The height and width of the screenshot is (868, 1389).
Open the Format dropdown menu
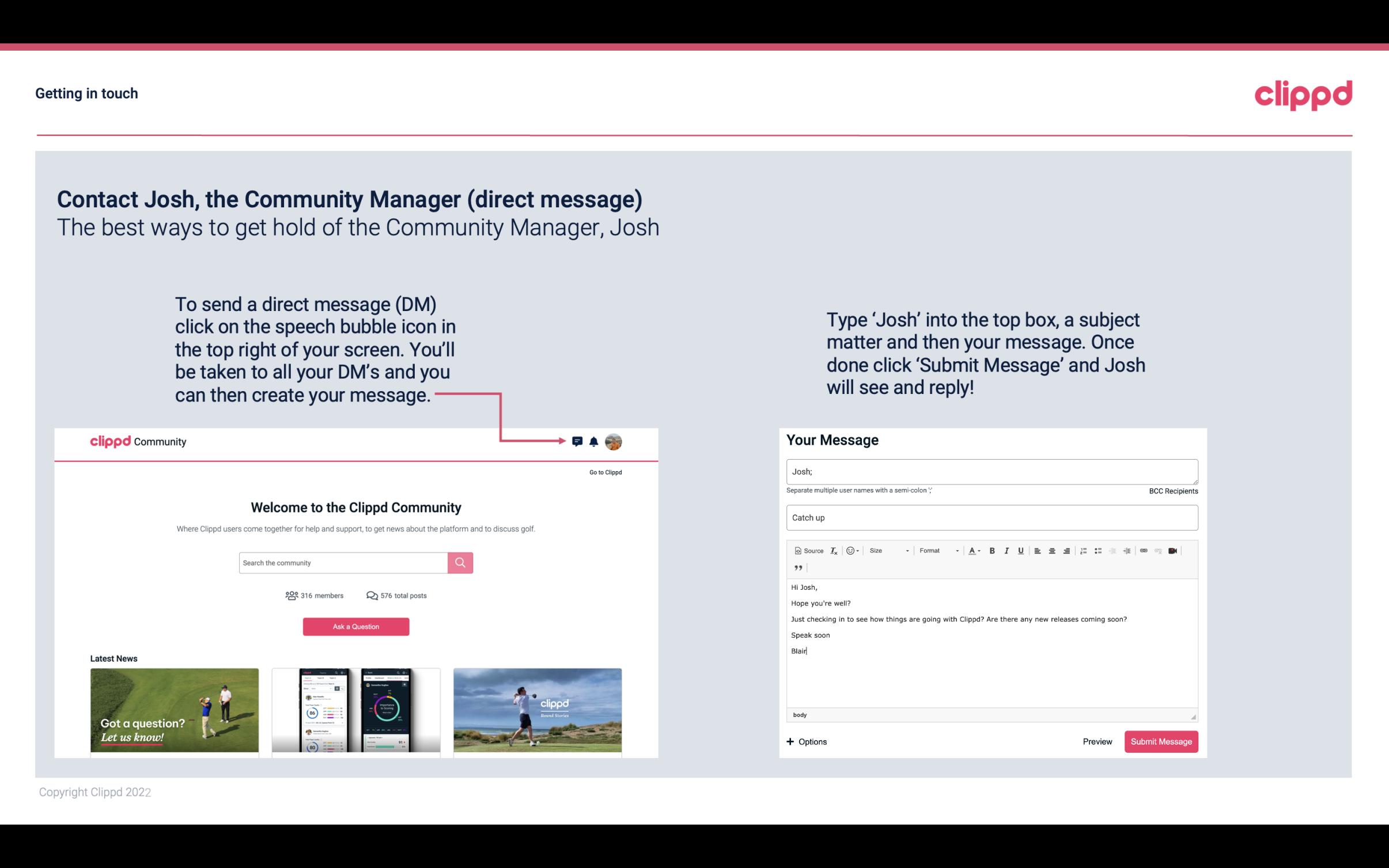936,550
